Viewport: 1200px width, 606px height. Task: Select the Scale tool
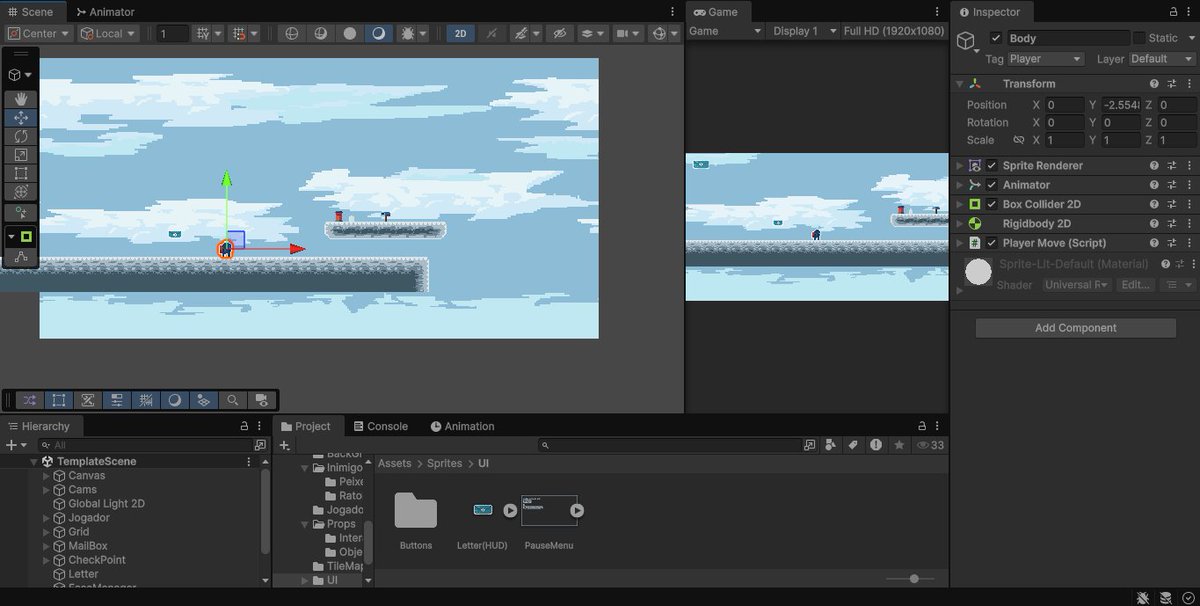pyautogui.click(x=20, y=154)
